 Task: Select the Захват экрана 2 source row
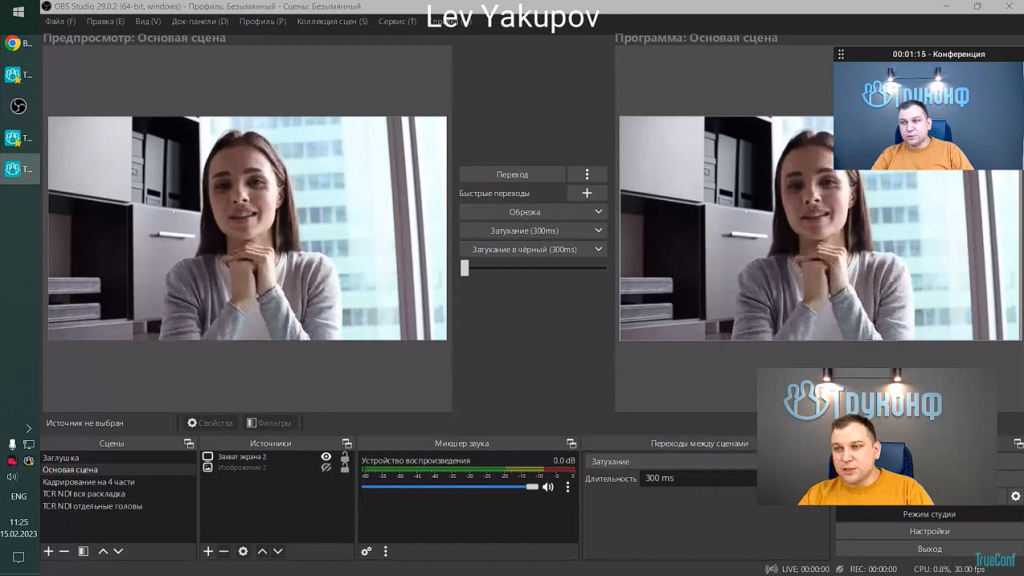[x=276, y=456]
